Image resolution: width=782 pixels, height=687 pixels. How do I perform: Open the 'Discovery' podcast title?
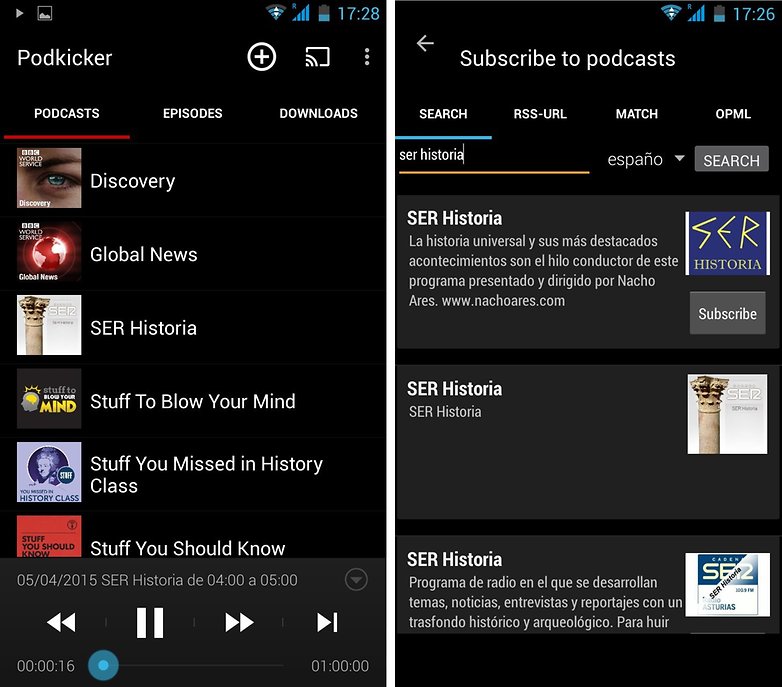(133, 181)
